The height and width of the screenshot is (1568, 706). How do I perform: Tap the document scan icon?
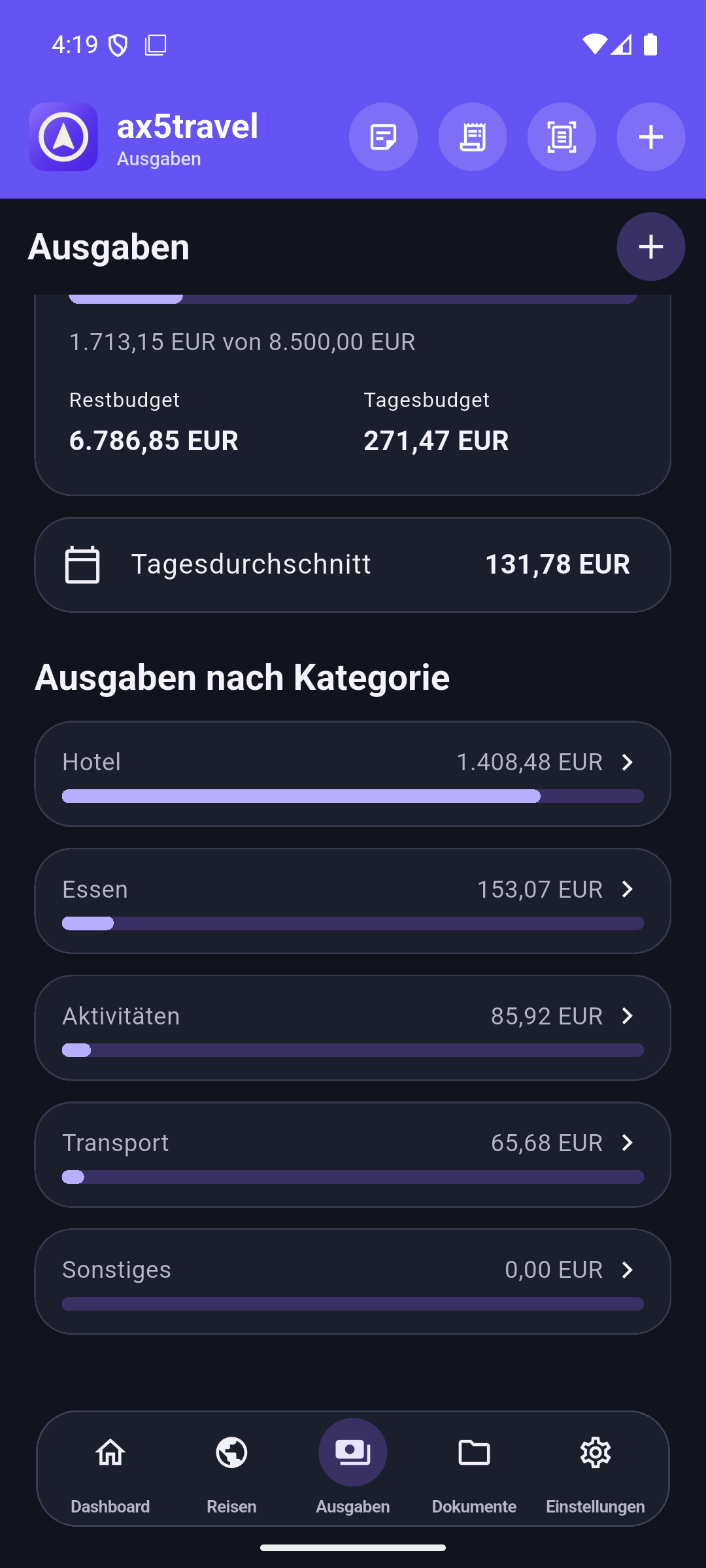click(x=562, y=137)
